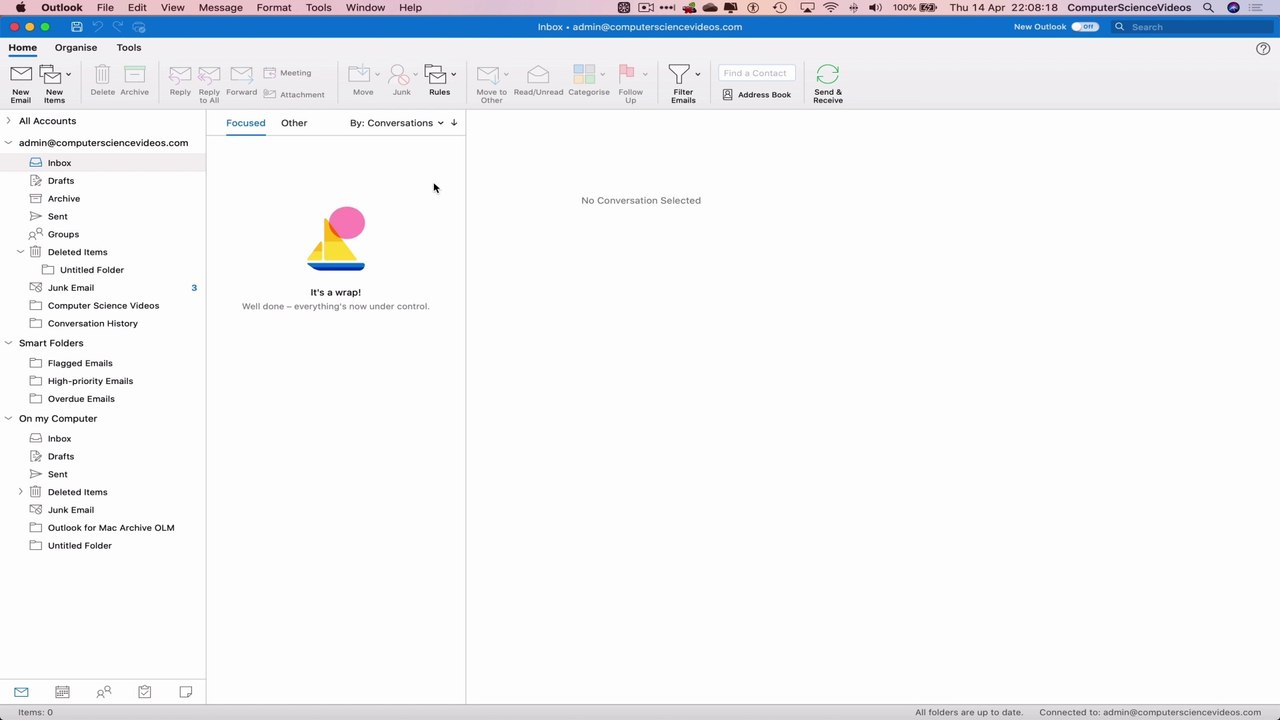Viewport: 1280px width, 720px height.
Task: Click the Follow Up flag icon
Action: [x=627, y=75]
